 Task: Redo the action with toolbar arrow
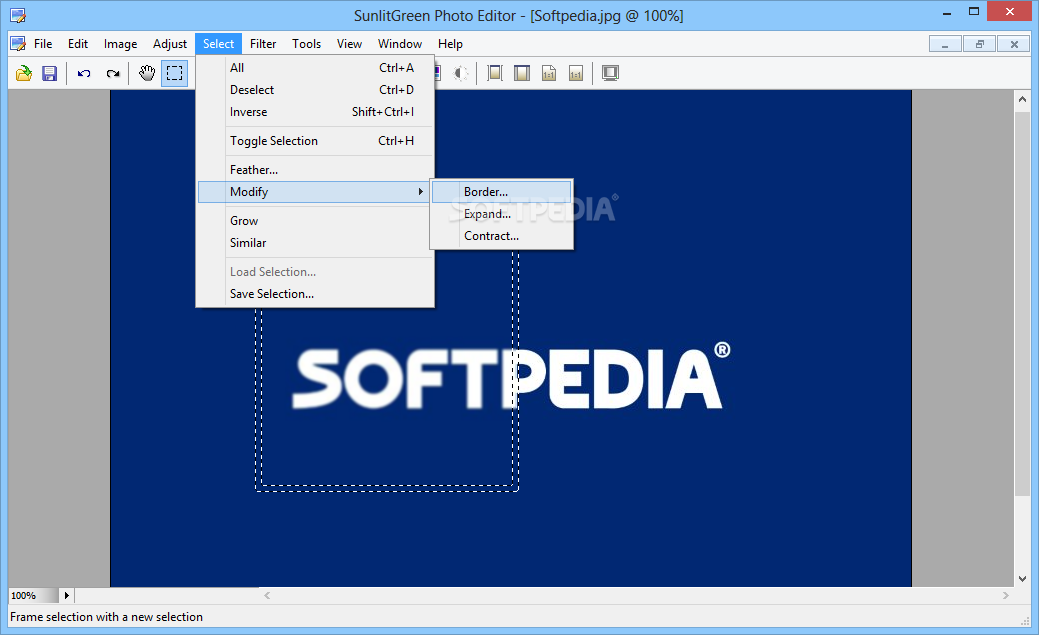113,73
